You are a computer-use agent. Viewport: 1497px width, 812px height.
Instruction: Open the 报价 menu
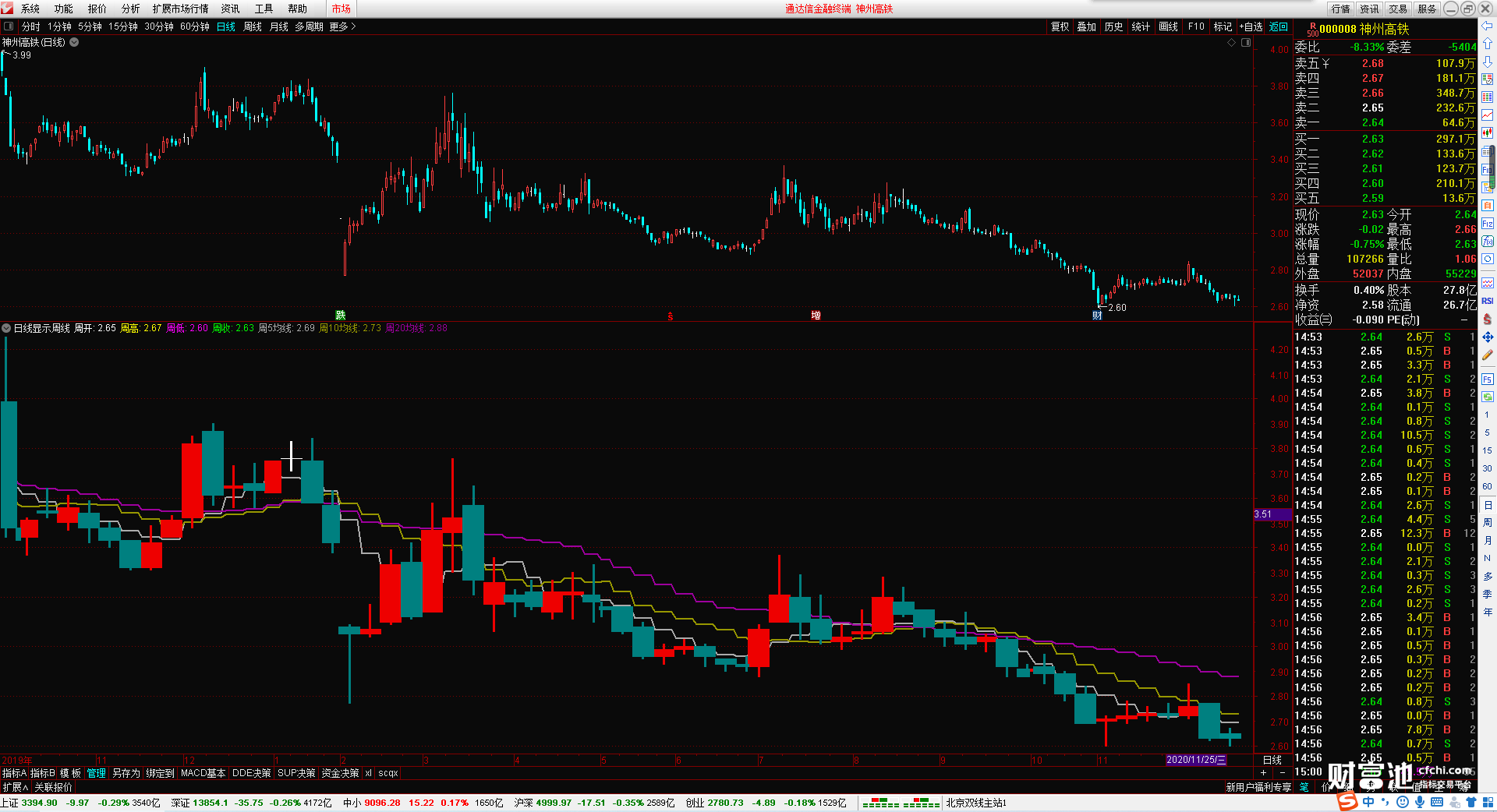(97, 9)
